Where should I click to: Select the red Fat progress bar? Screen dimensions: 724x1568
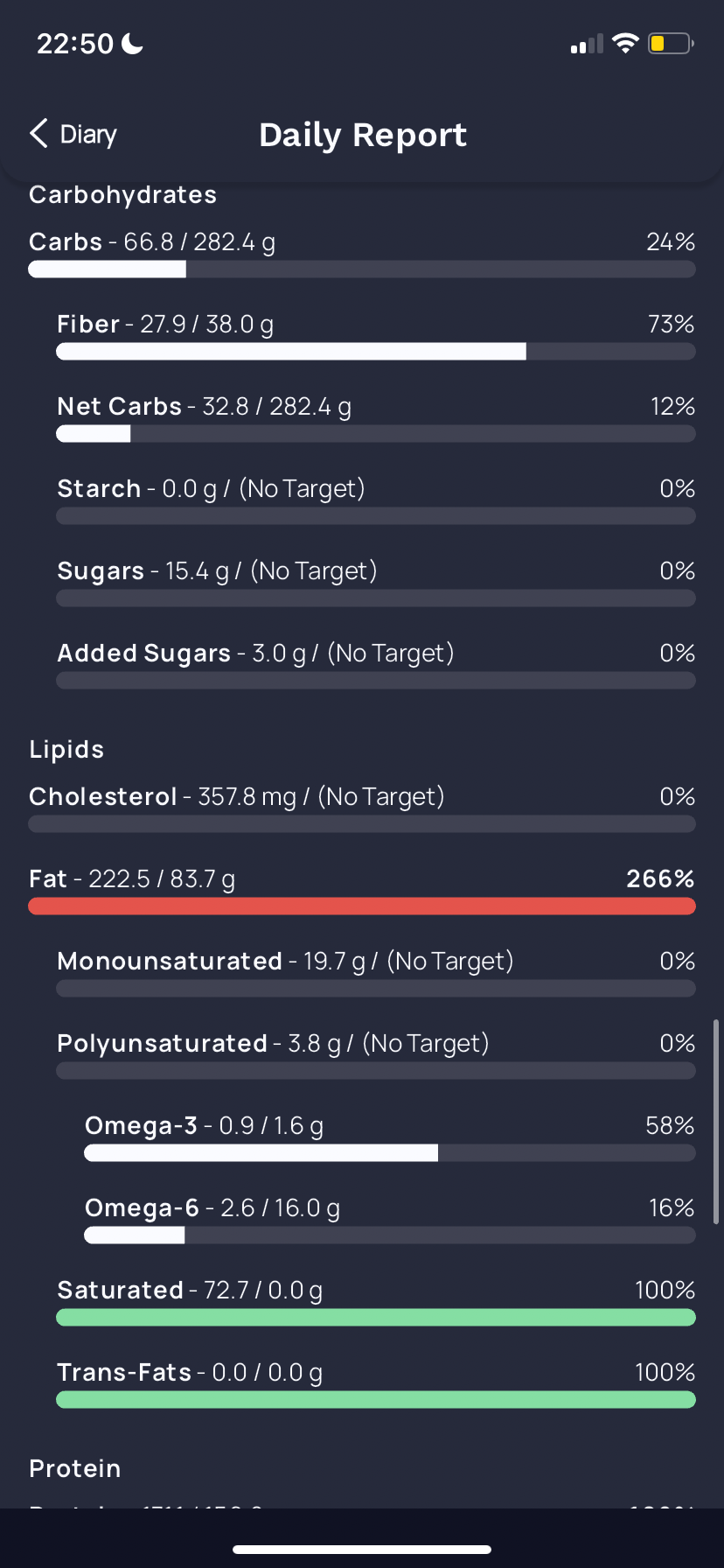tap(362, 906)
